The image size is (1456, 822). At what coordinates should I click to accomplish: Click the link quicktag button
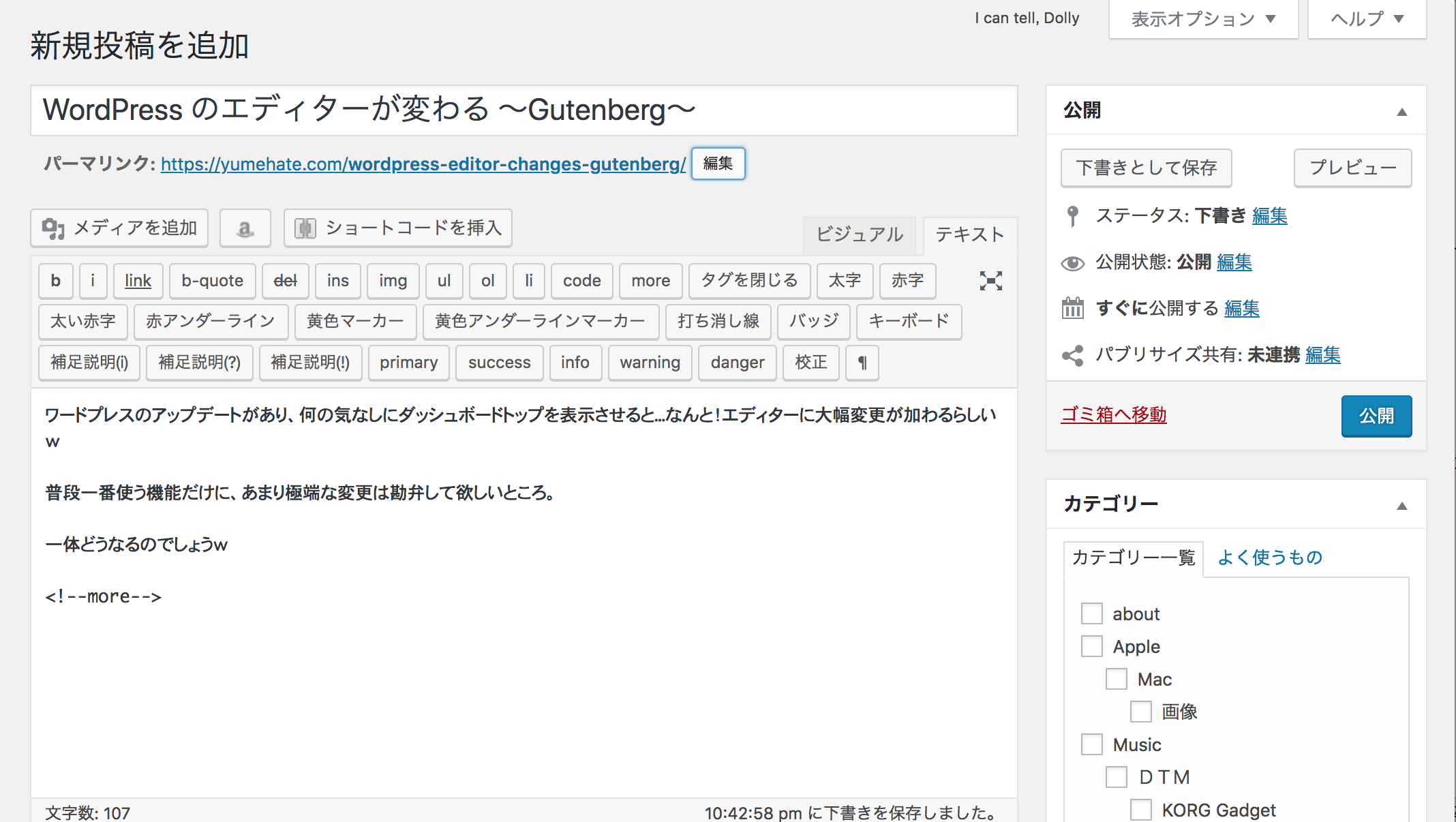pyautogui.click(x=138, y=281)
